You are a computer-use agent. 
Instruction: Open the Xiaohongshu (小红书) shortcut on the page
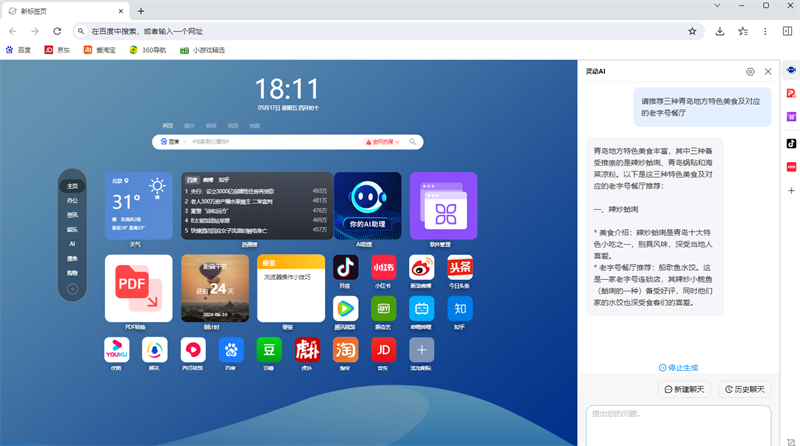pos(383,267)
